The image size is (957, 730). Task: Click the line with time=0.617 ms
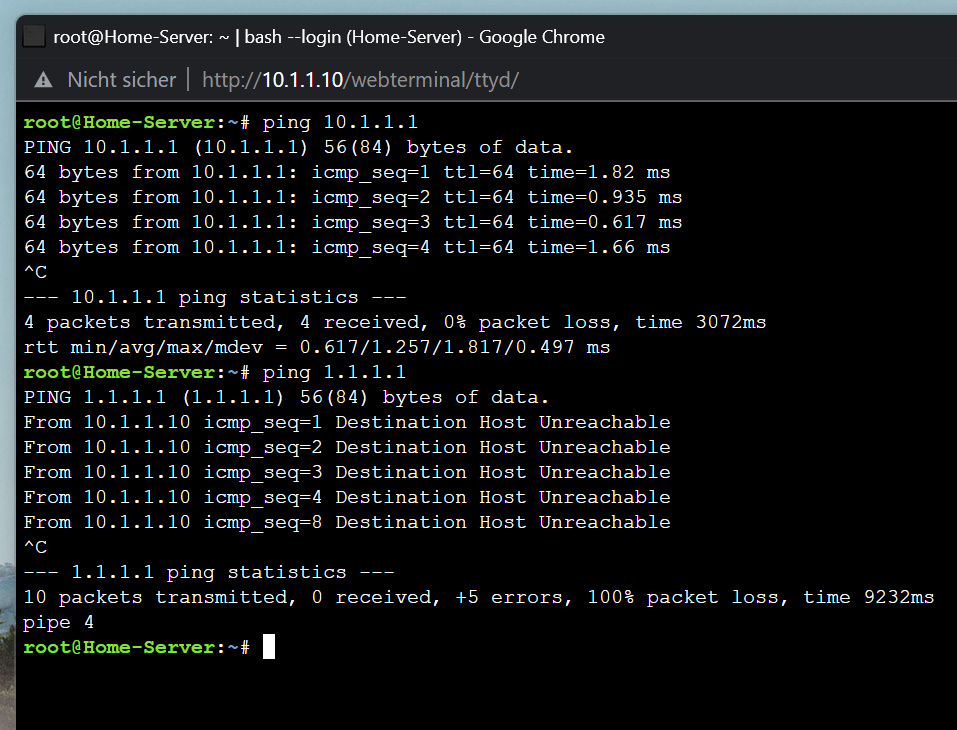[x=353, y=222]
